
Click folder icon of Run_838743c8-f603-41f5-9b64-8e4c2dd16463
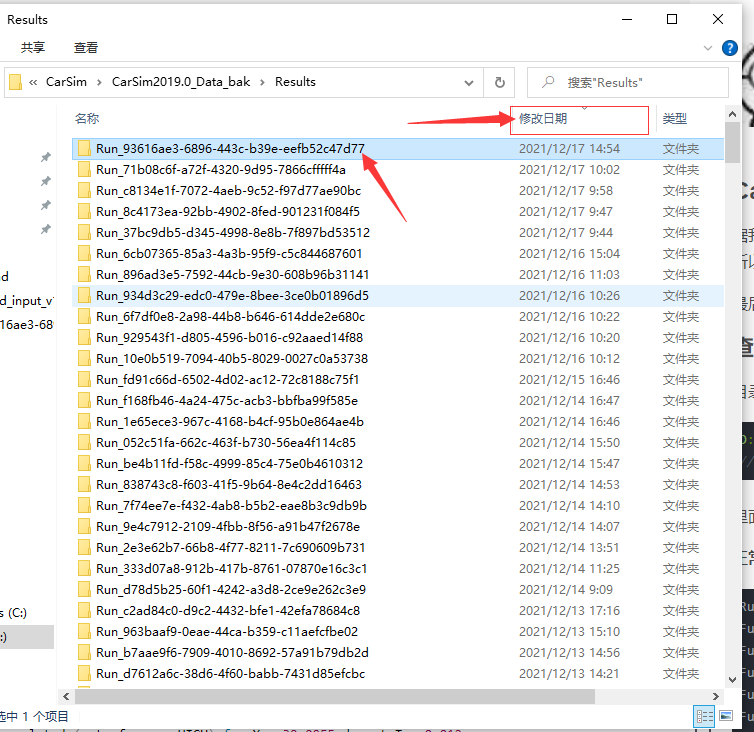[x=84, y=485]
